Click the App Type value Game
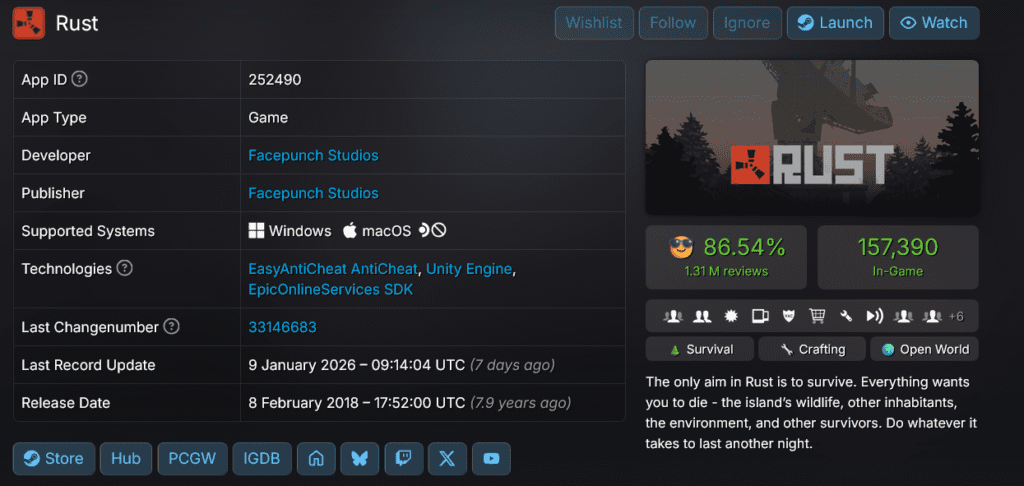Viewport: 1024px width, 486px height. pos(268,118)
